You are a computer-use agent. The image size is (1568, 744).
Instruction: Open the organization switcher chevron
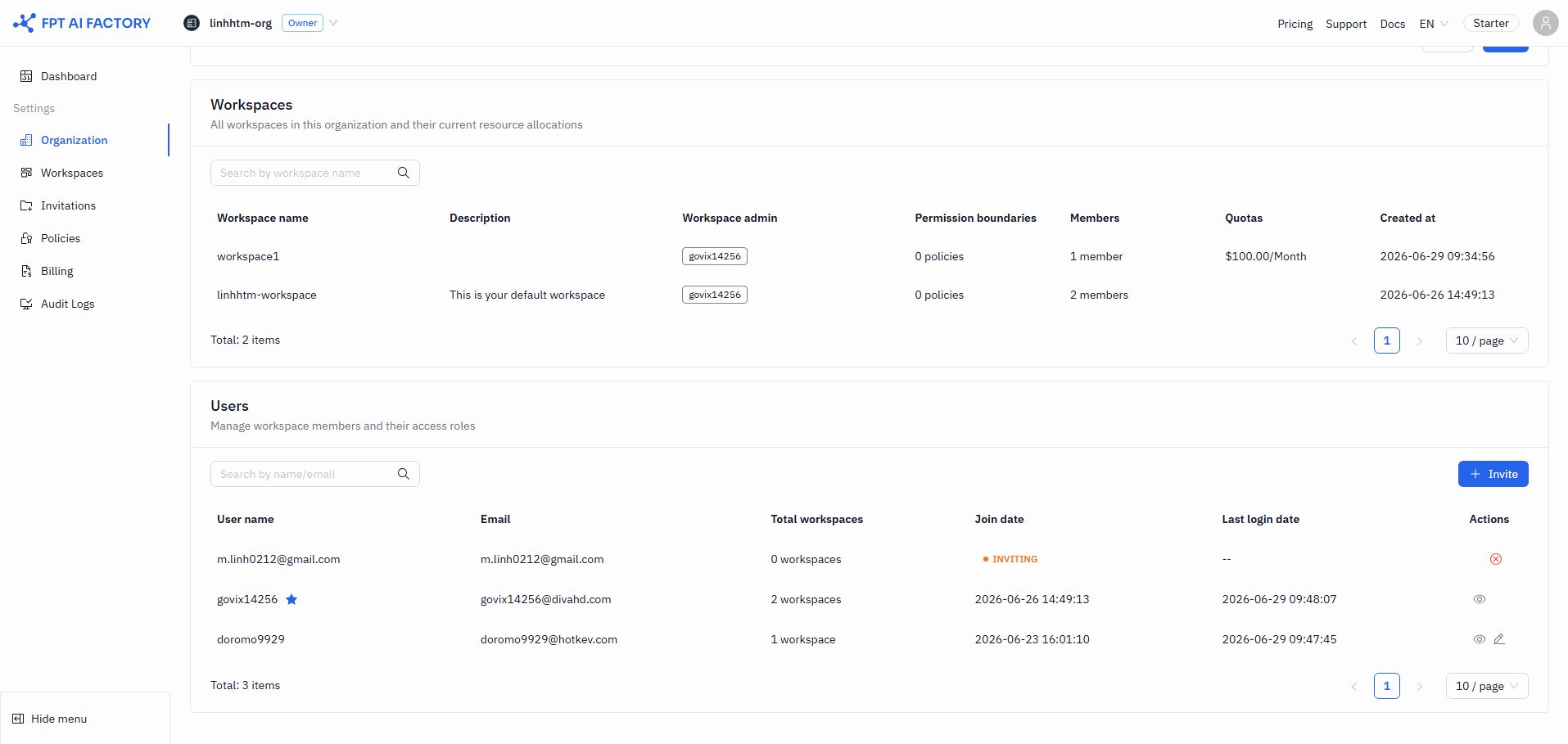(x=333, y=23)
